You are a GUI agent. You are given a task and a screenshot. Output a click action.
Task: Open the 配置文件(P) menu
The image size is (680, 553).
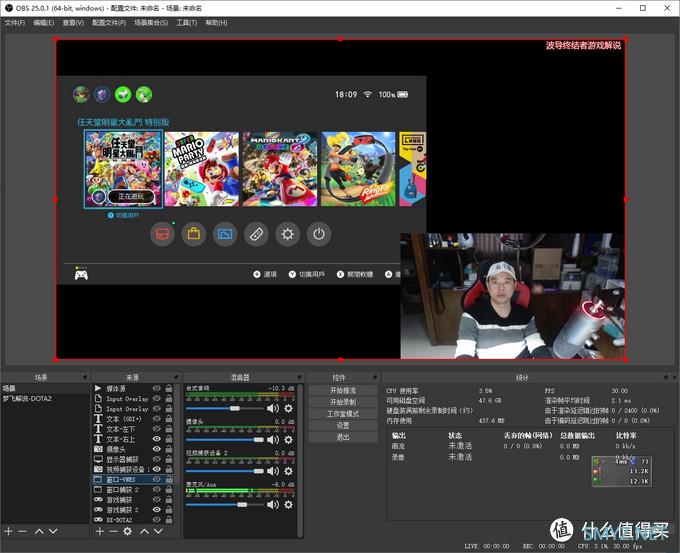pyautogui.click(x=109, y=23)
